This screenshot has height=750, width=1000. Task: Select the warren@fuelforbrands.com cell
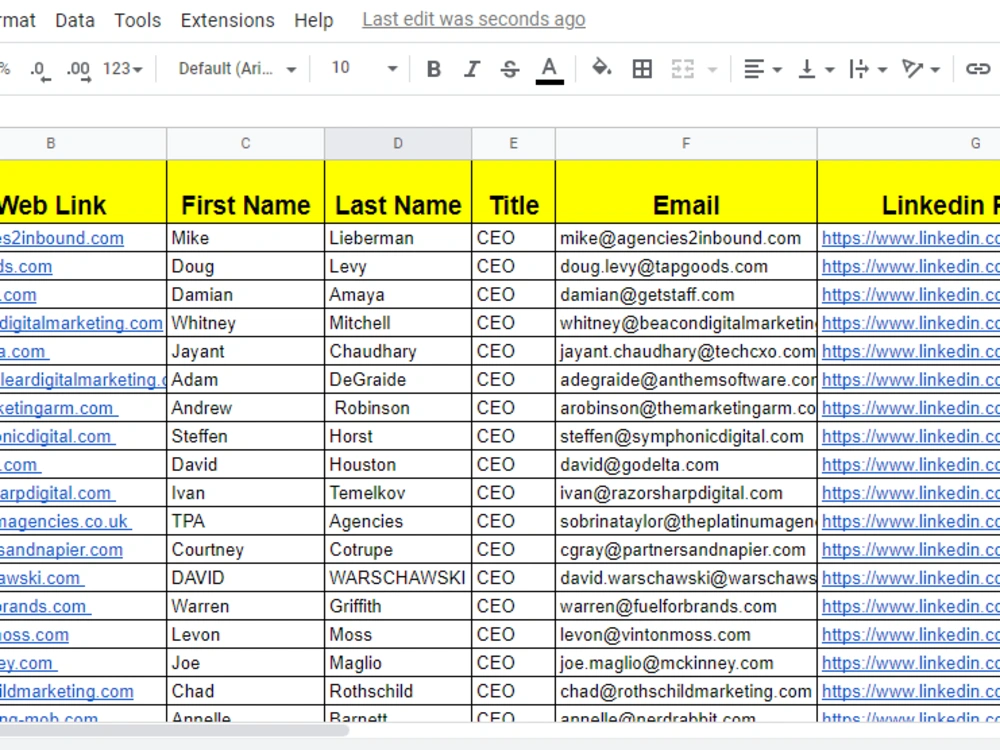[686, 607]
